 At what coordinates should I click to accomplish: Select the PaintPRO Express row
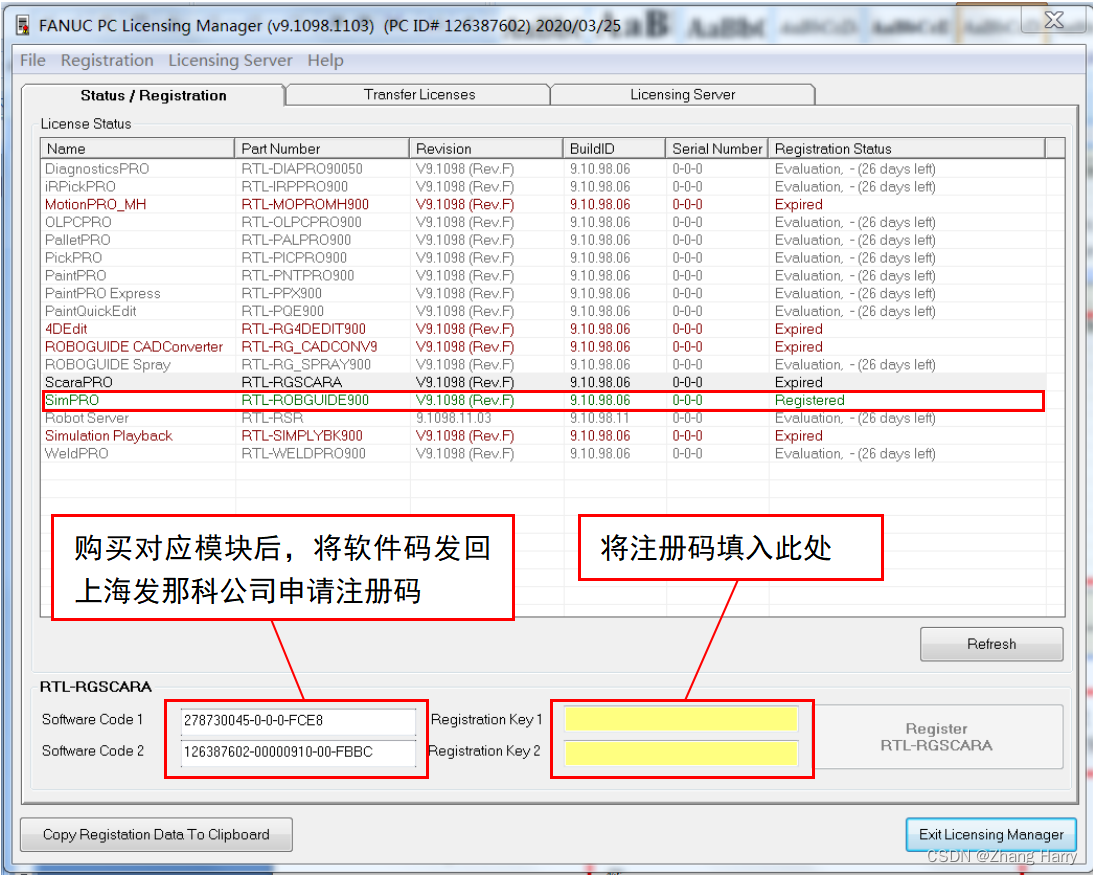(x=544, y=294)
